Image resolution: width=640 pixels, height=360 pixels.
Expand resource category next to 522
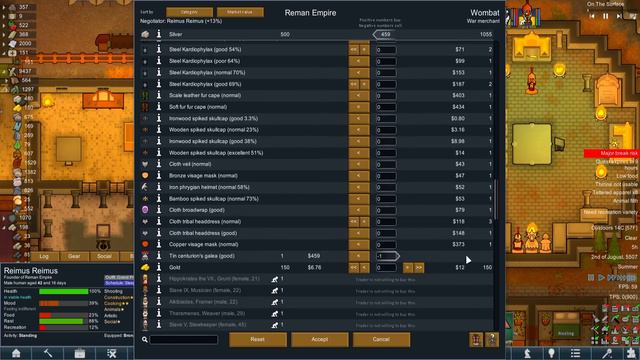(4, 25)
